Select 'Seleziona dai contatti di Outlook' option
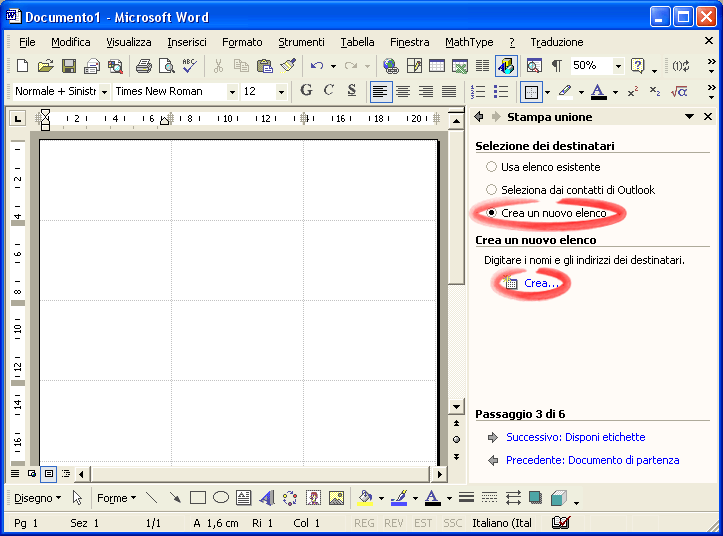 click(492, 190)
